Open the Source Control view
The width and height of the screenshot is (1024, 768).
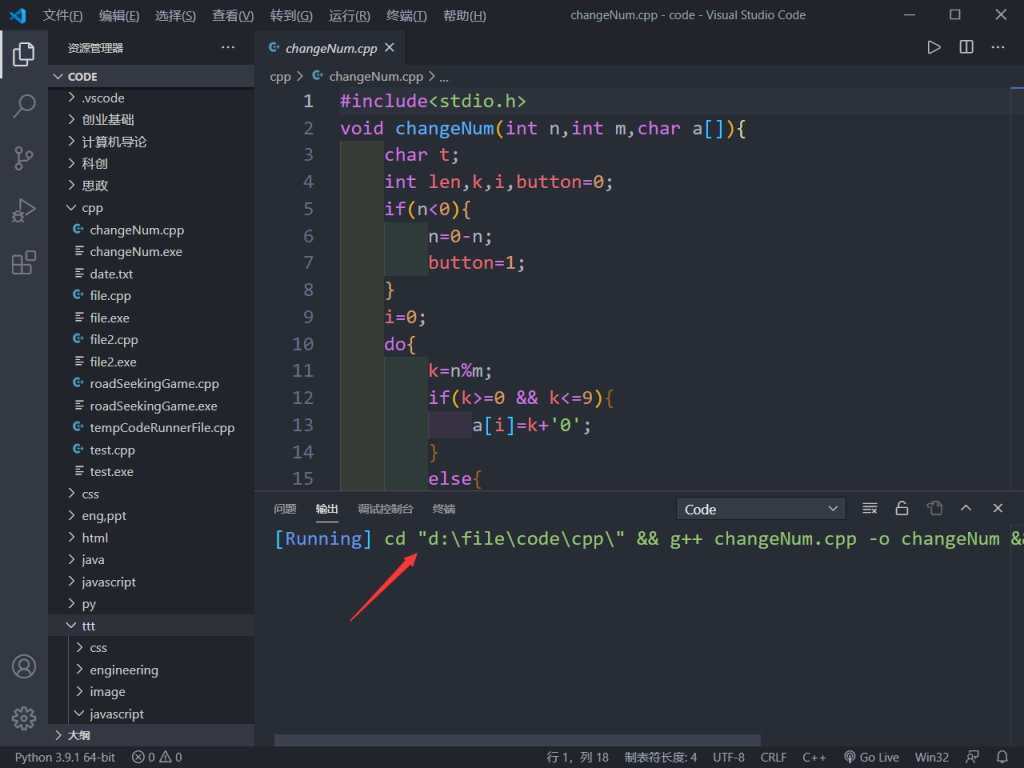point(24,158)
